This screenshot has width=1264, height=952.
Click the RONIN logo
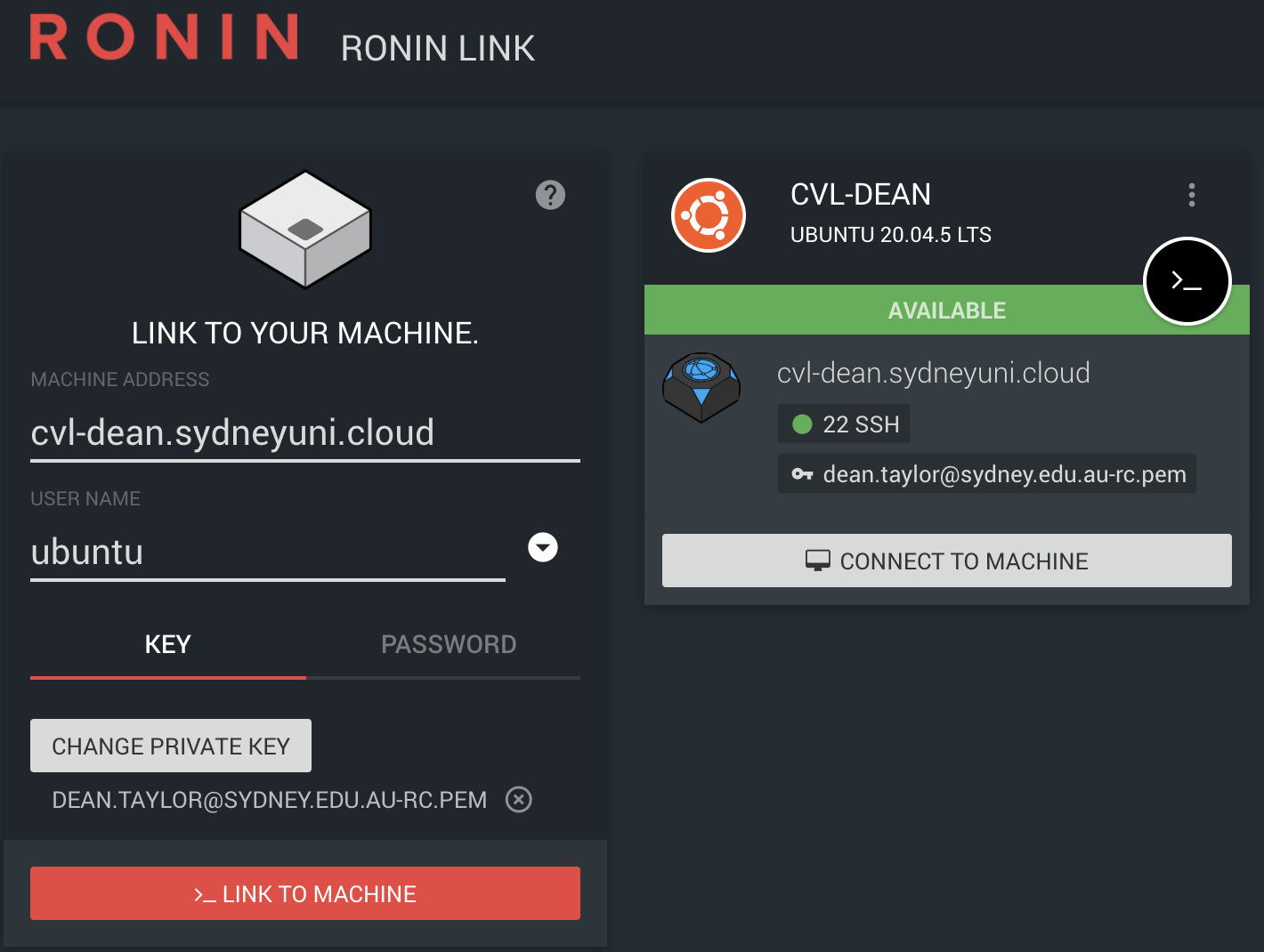[164, 37]
